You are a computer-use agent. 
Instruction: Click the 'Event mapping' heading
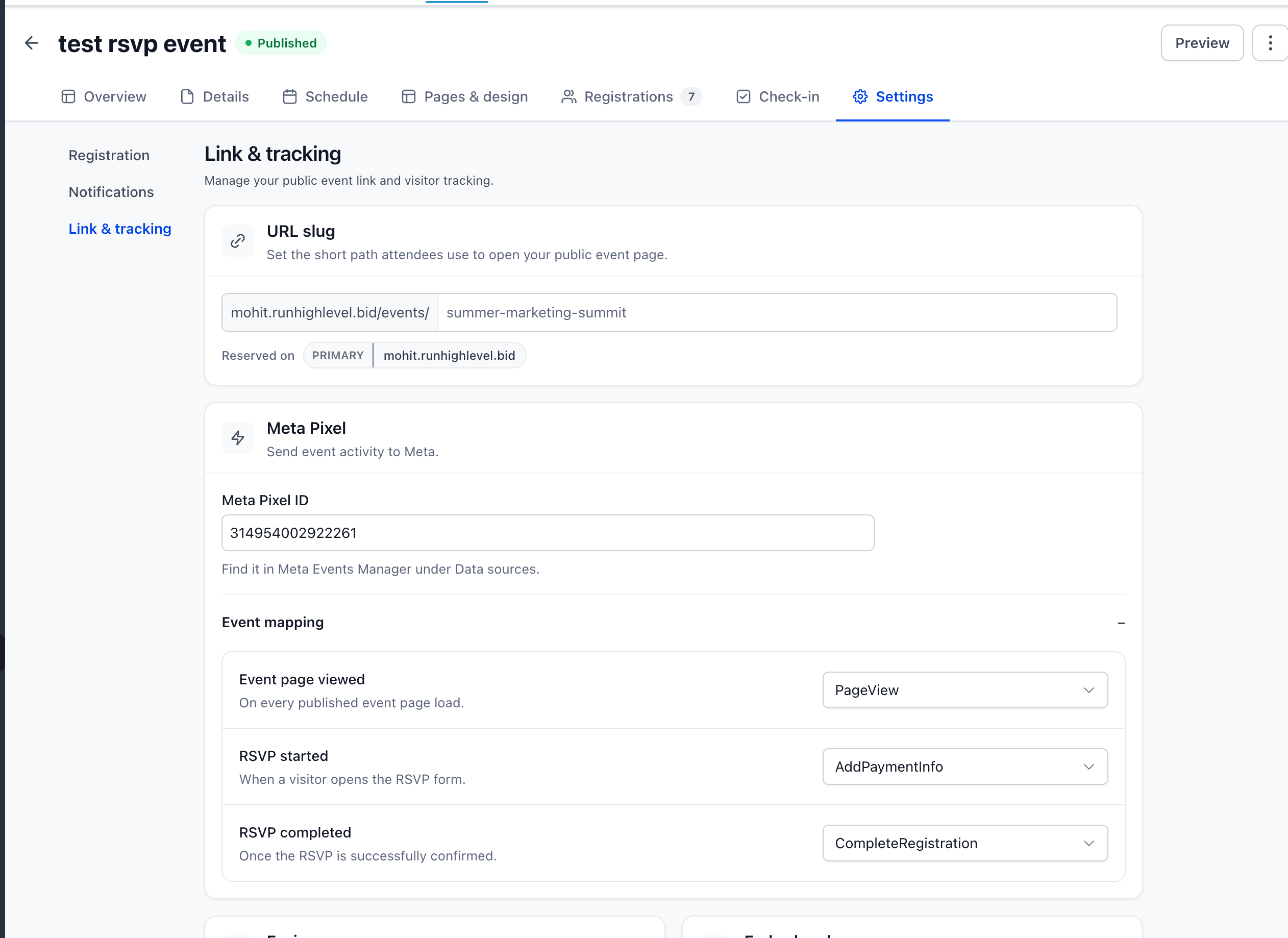click(x=273, y=622)
